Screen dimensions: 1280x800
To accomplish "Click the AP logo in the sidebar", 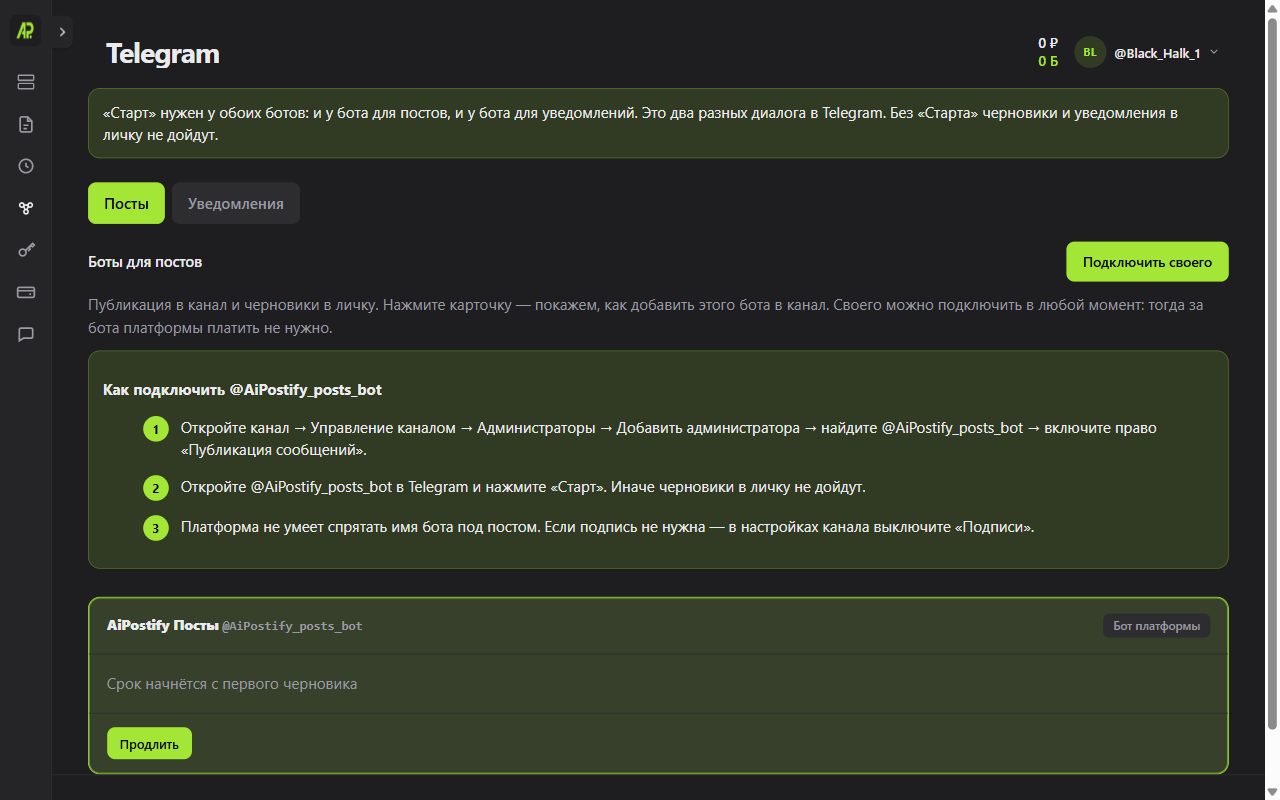I will coord(25,31).
